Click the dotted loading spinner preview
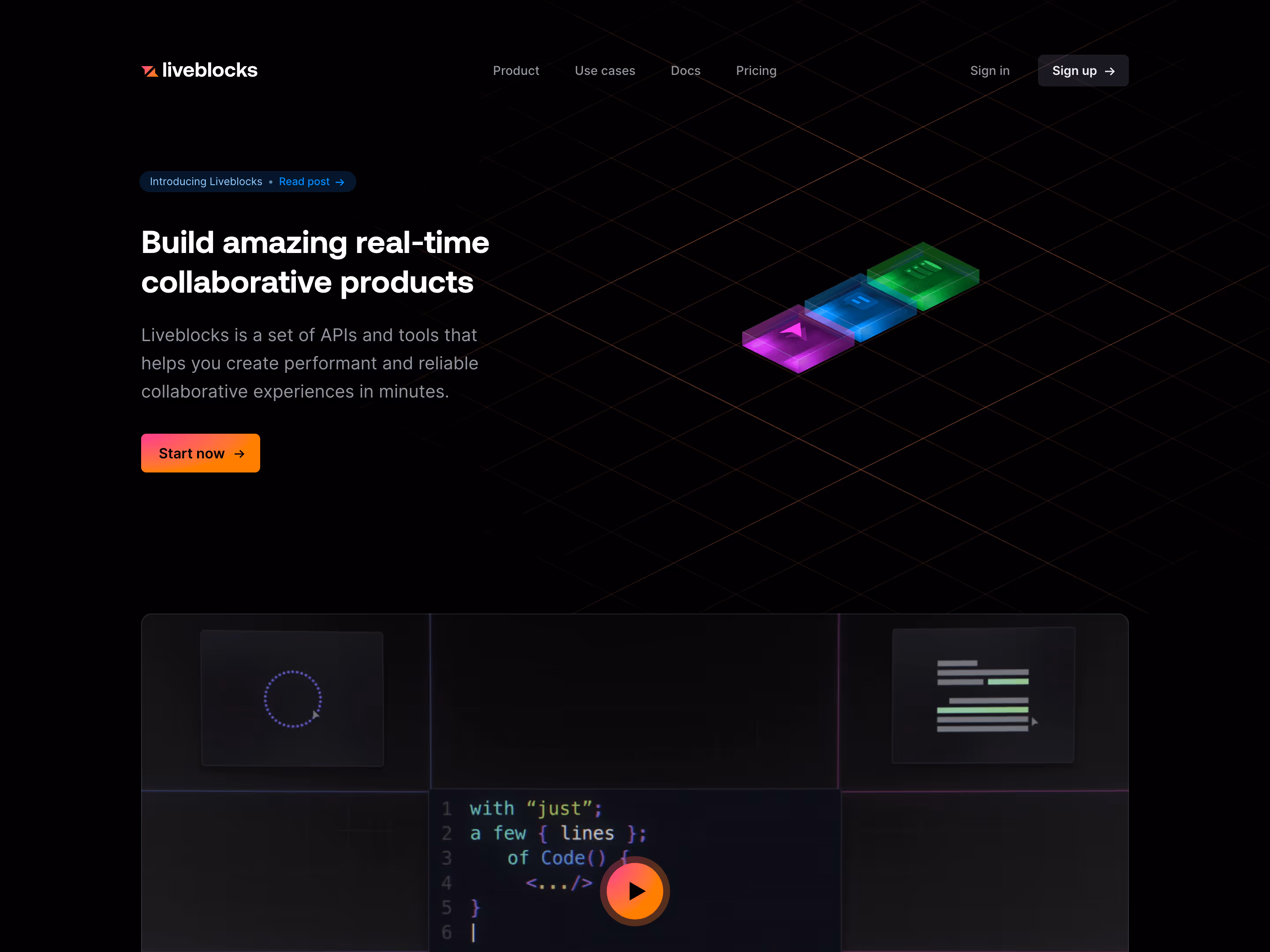The width and height of the screenshot is (1270, 952). pyautogui.click(x=291, y=698)
